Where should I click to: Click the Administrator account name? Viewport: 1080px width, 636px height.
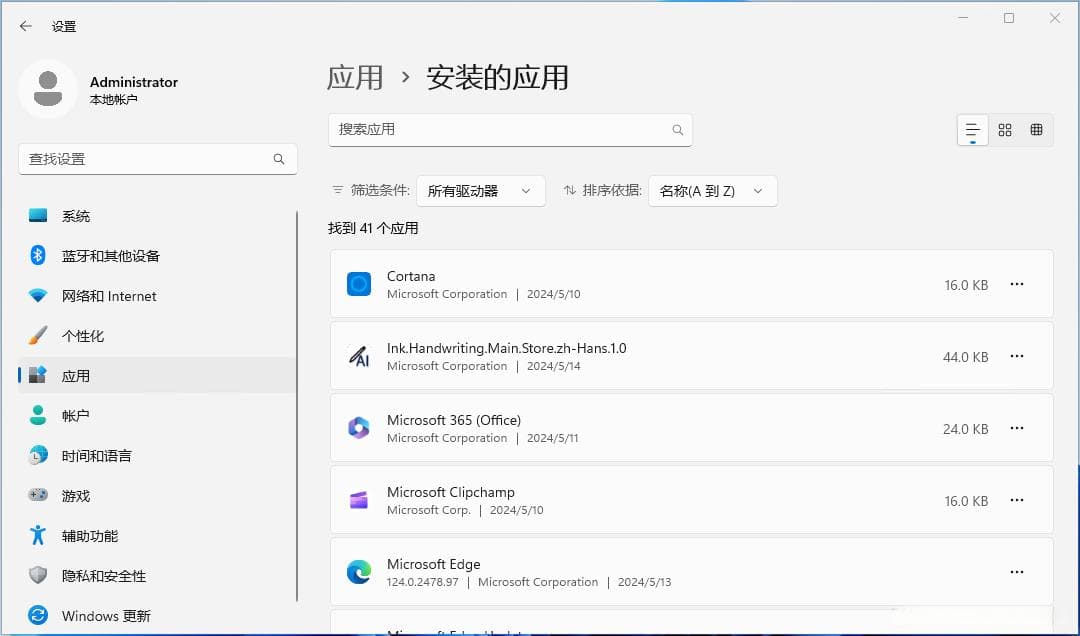(x=134, y=82)
